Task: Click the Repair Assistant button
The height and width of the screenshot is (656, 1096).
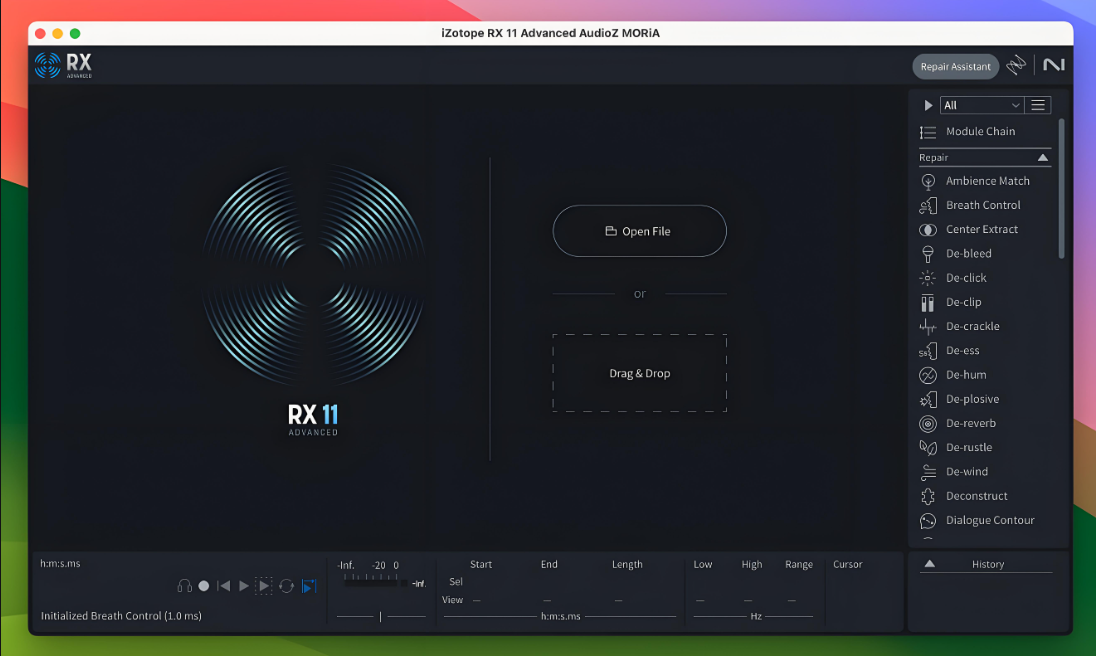Action: coord(956,66)
